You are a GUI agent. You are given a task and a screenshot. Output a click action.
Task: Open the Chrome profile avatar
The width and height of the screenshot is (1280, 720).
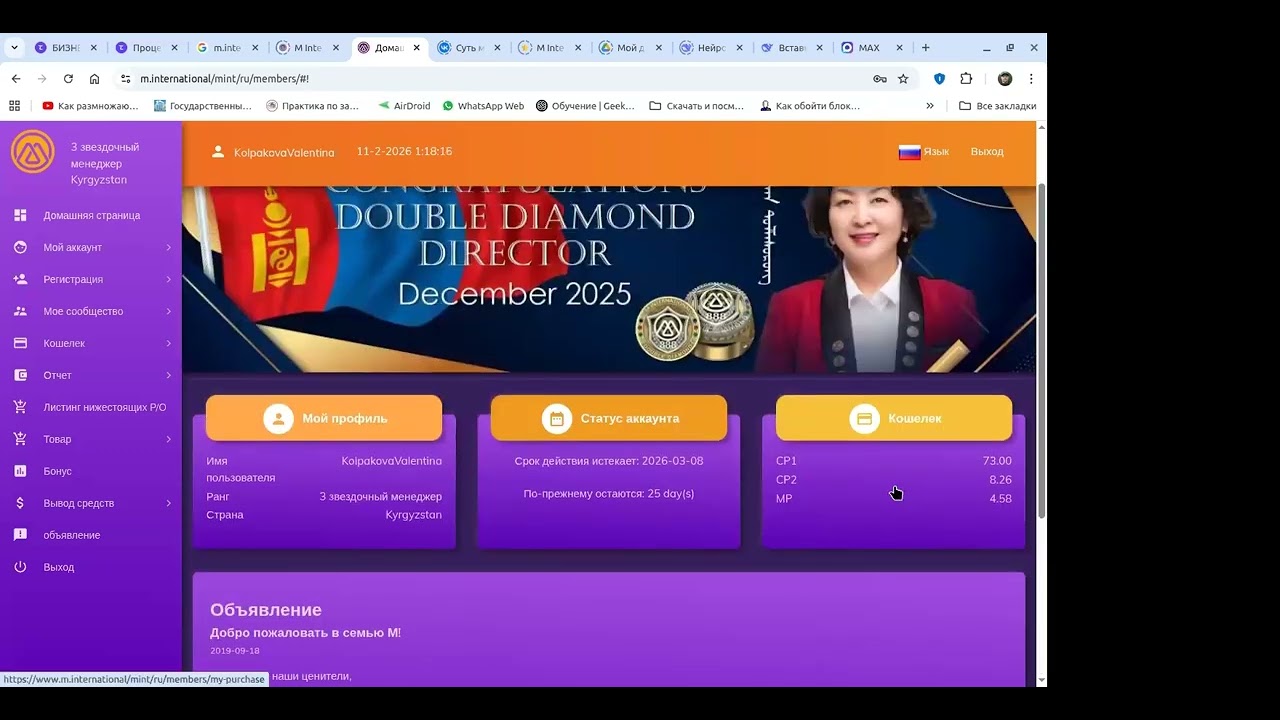point(1005,78)
